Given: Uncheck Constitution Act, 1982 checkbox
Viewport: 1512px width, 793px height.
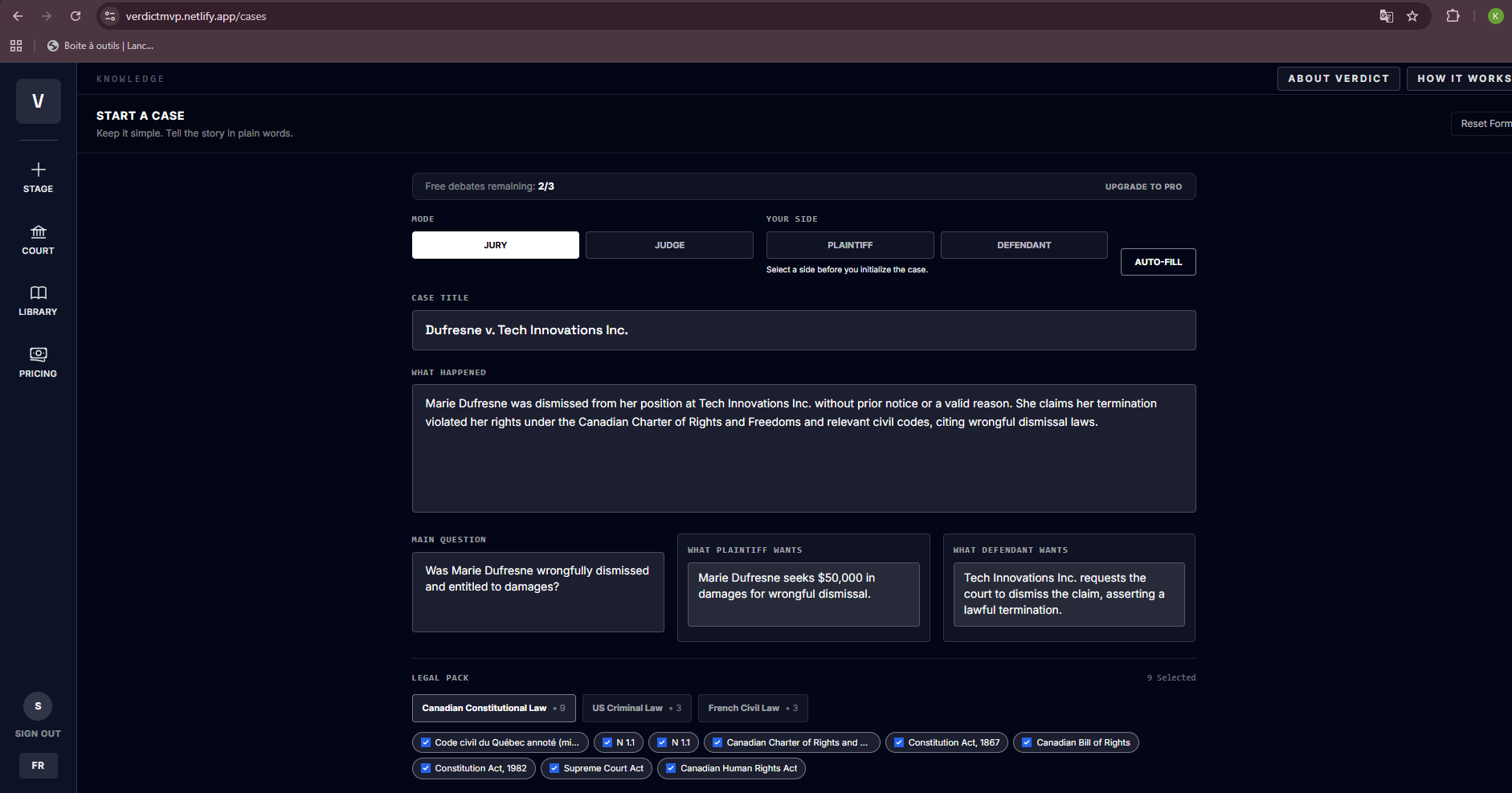Looking at the screenshot, I should point(426,768).
